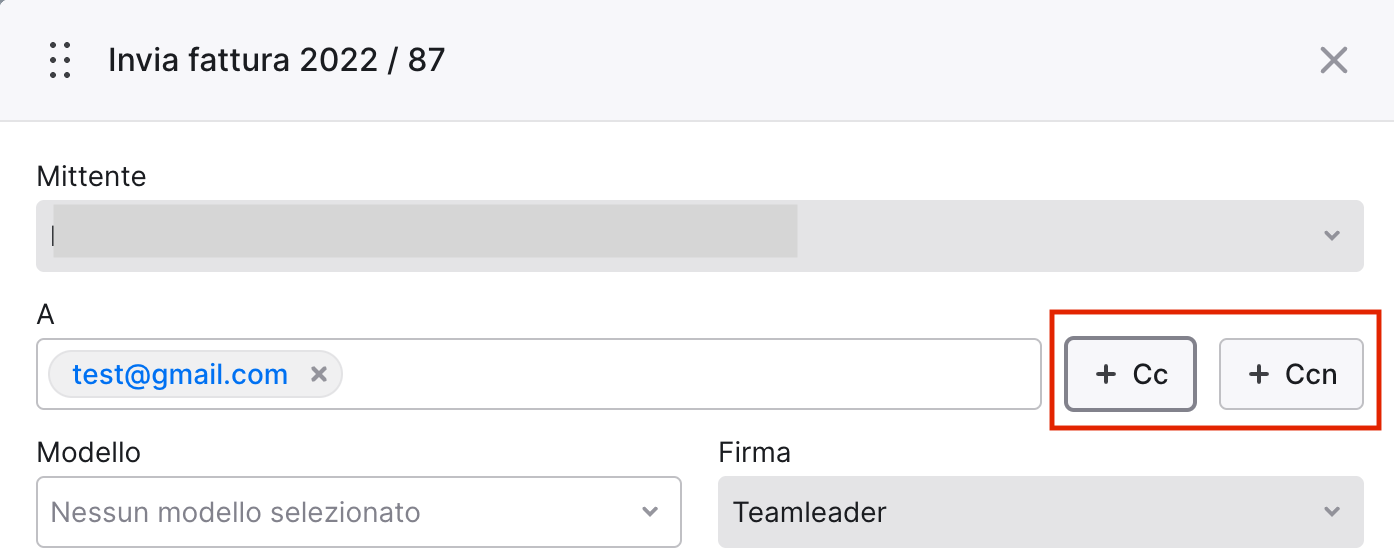Click the Teamleader signature value
1394x560 pixels.
[x=809, y=513]
